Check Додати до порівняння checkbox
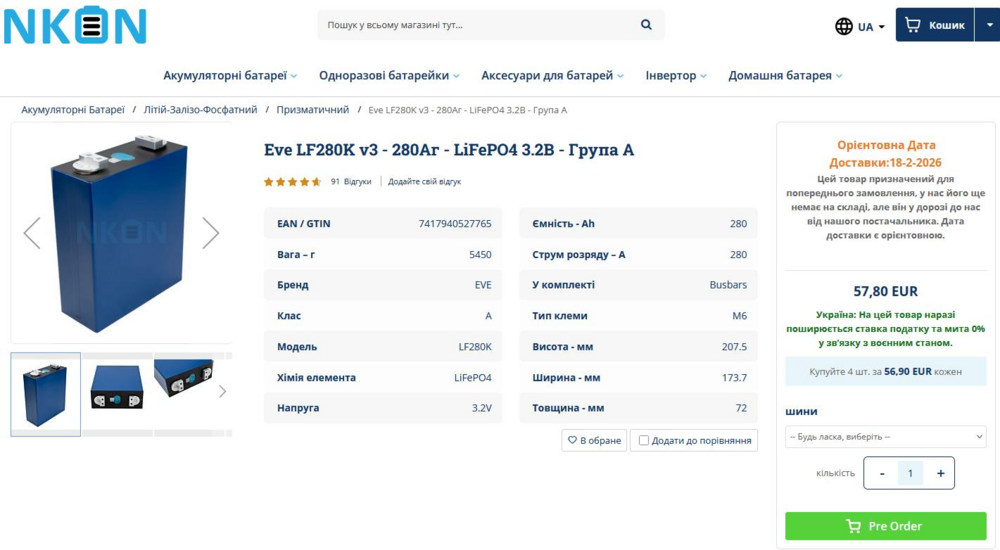The image size is (1000, 550). click(644, 440)
